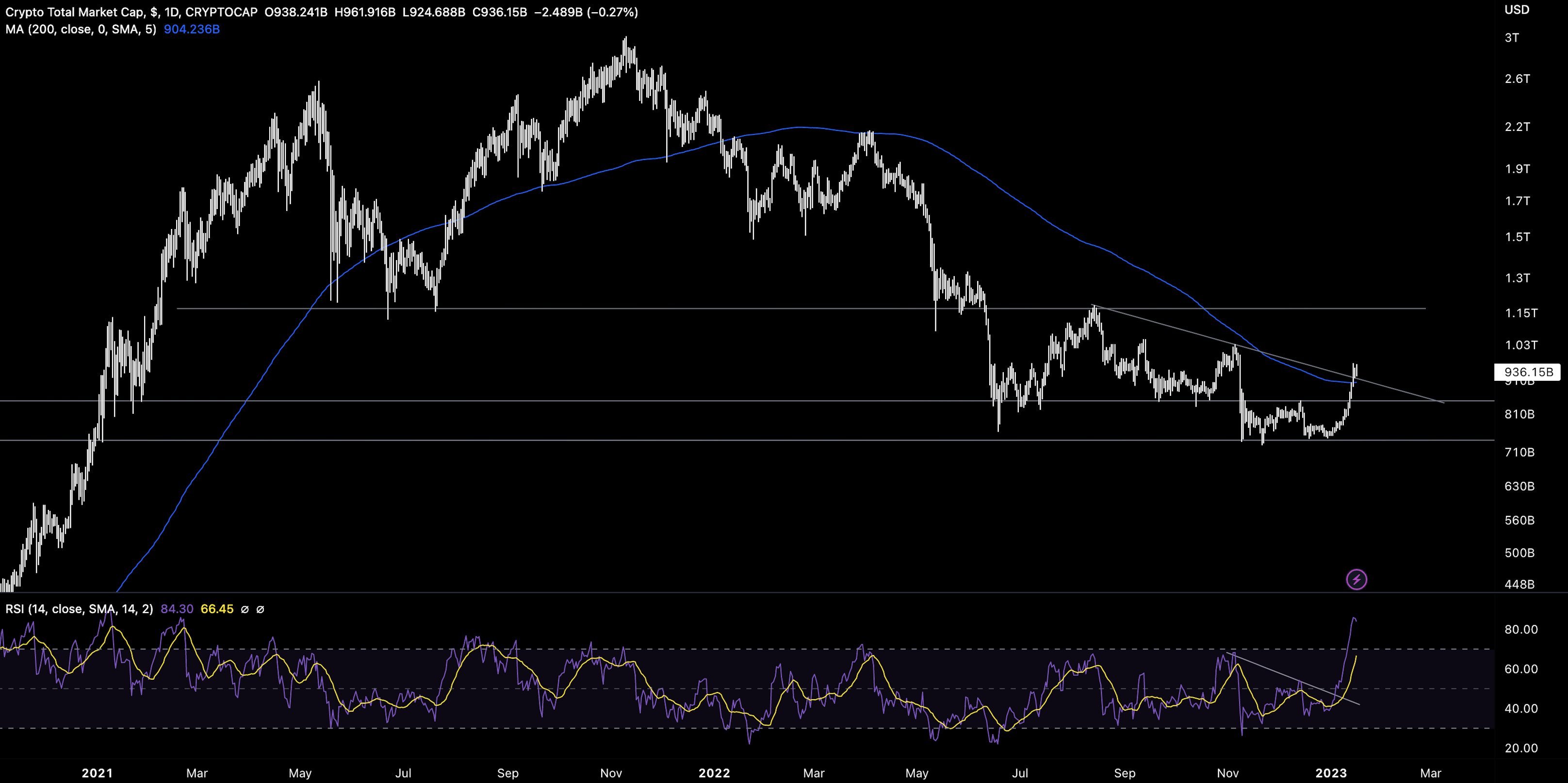Click the 20.00 RSI axis label
The height and width of the screenshot is (783, 1568).
pos(1520,748)
